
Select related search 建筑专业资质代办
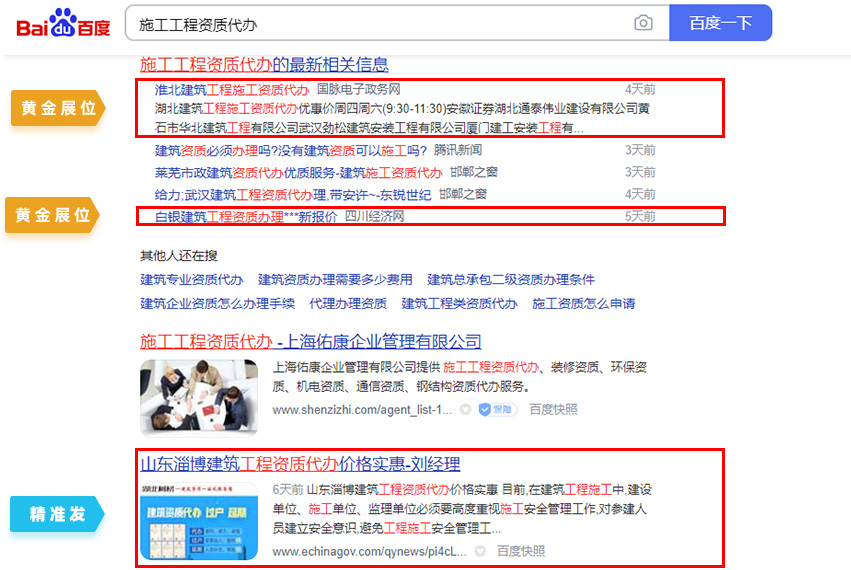192,280
